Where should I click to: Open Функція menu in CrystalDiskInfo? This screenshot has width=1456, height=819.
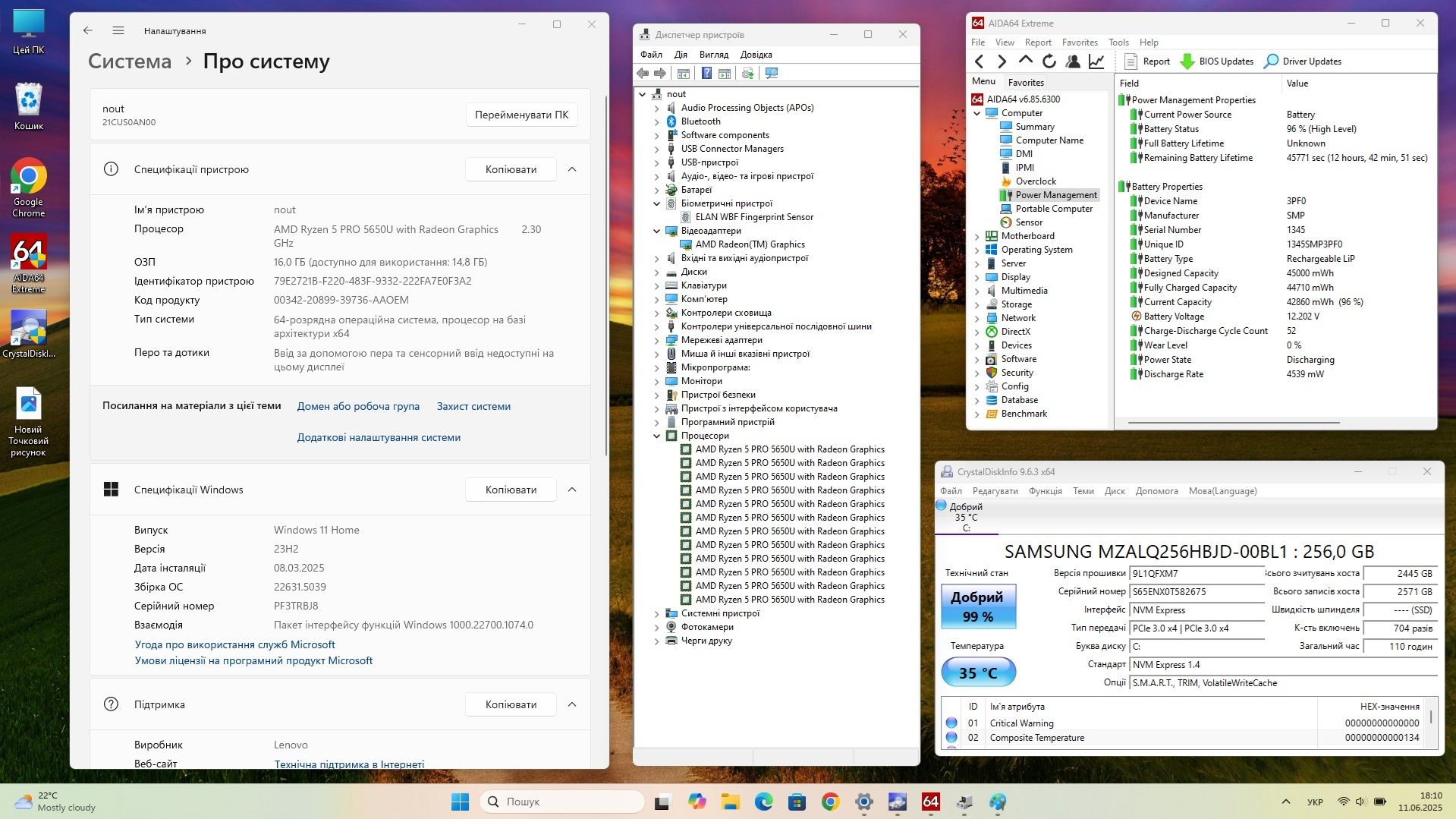point(1045,491)
